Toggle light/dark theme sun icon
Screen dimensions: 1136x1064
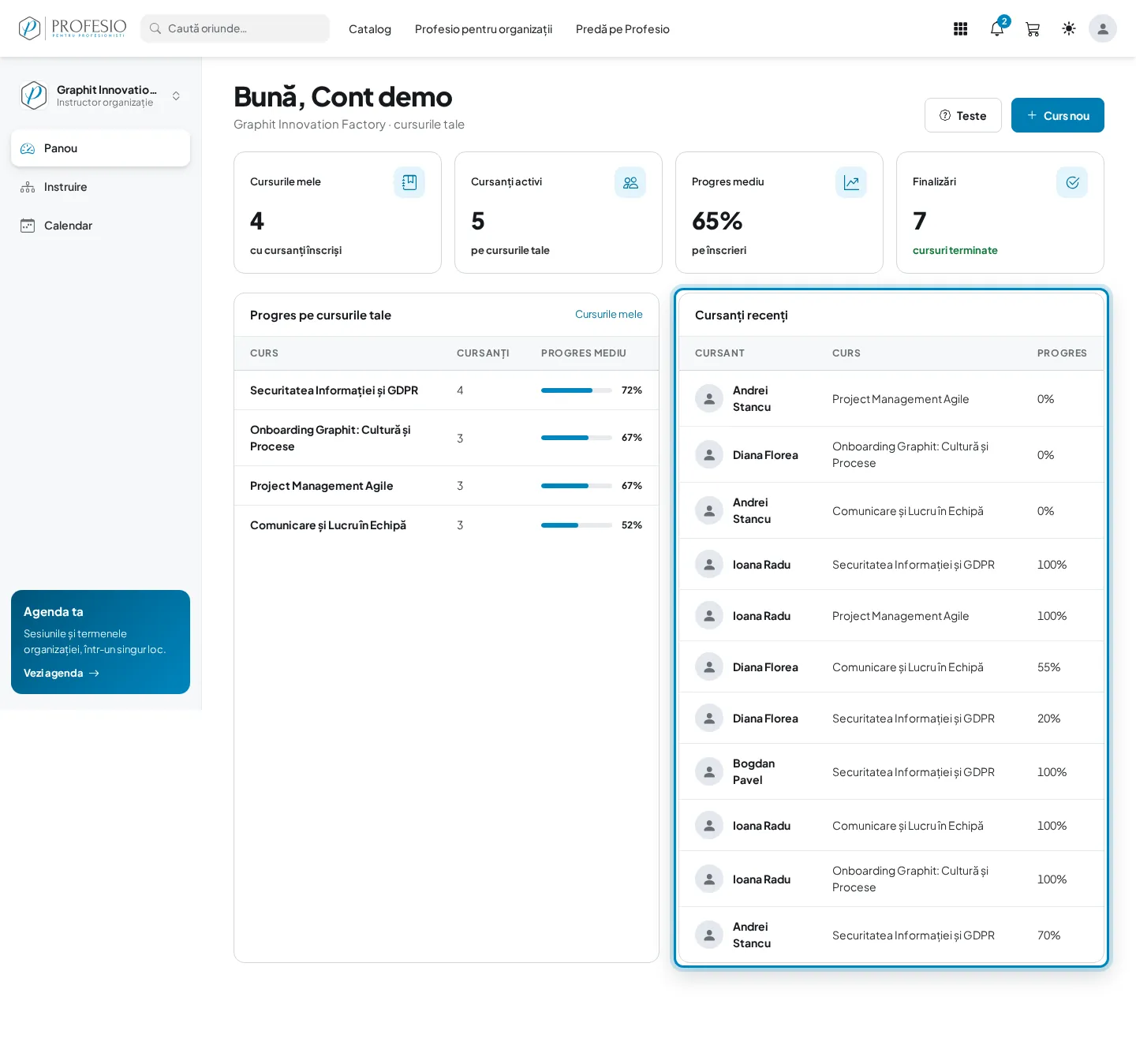coord(1069,28)
